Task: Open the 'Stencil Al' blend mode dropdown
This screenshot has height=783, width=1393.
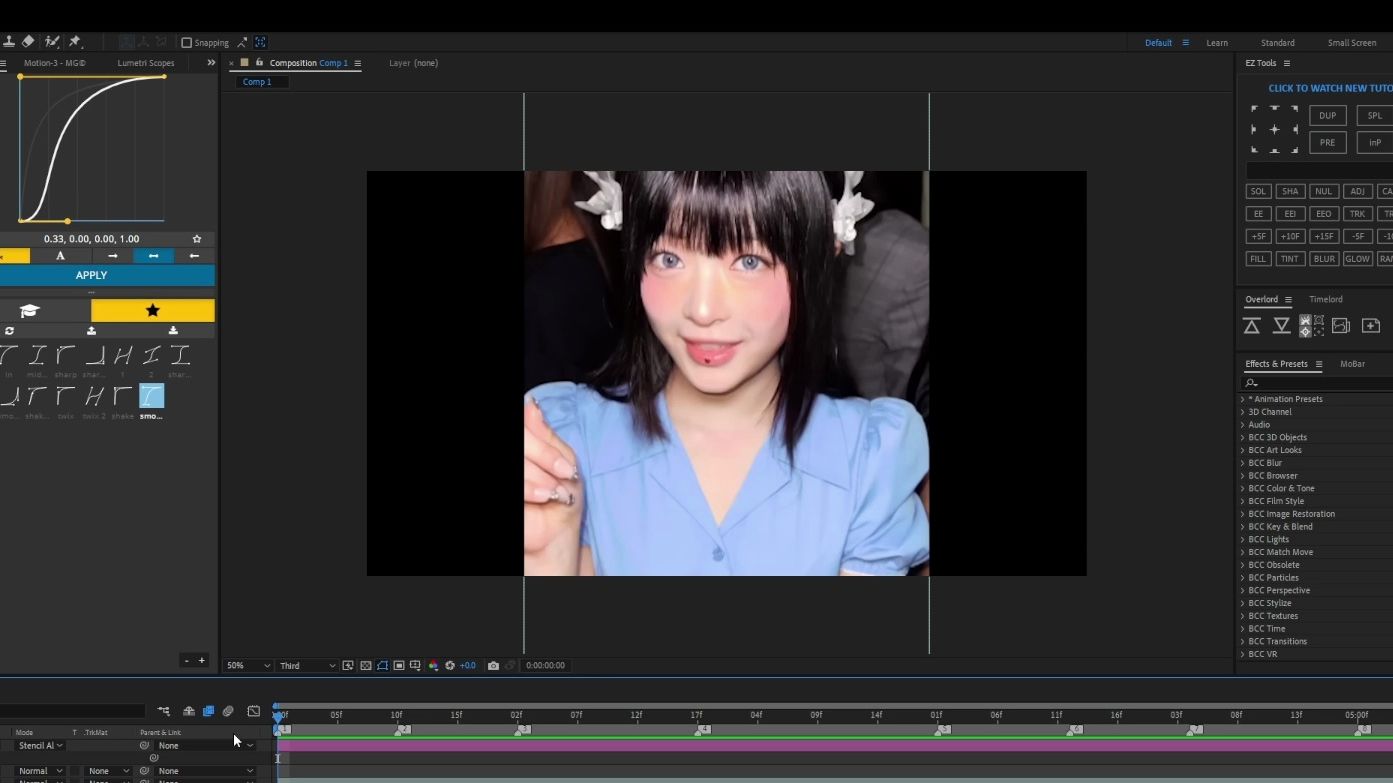Action: tap(41, 746)
